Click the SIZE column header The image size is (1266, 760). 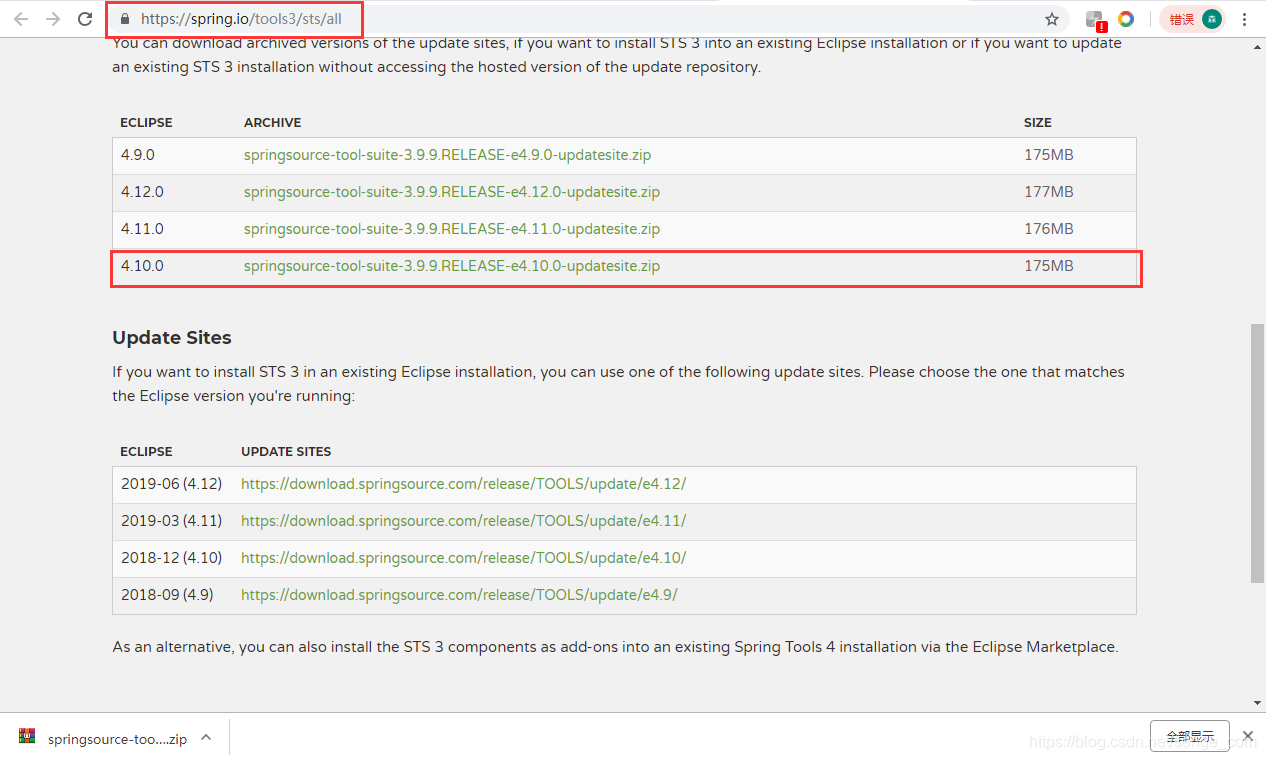(x=1037, y=123)
